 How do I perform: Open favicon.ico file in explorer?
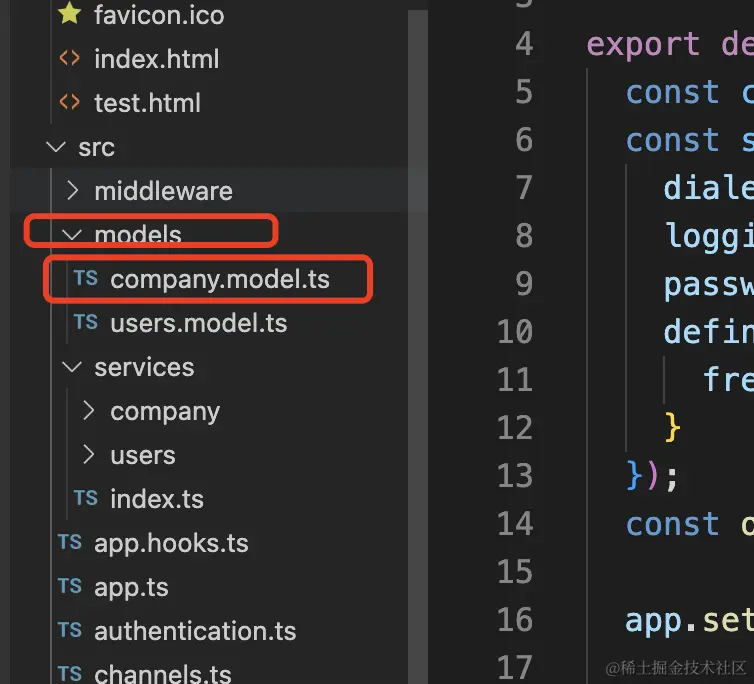(x=159, y=15)
